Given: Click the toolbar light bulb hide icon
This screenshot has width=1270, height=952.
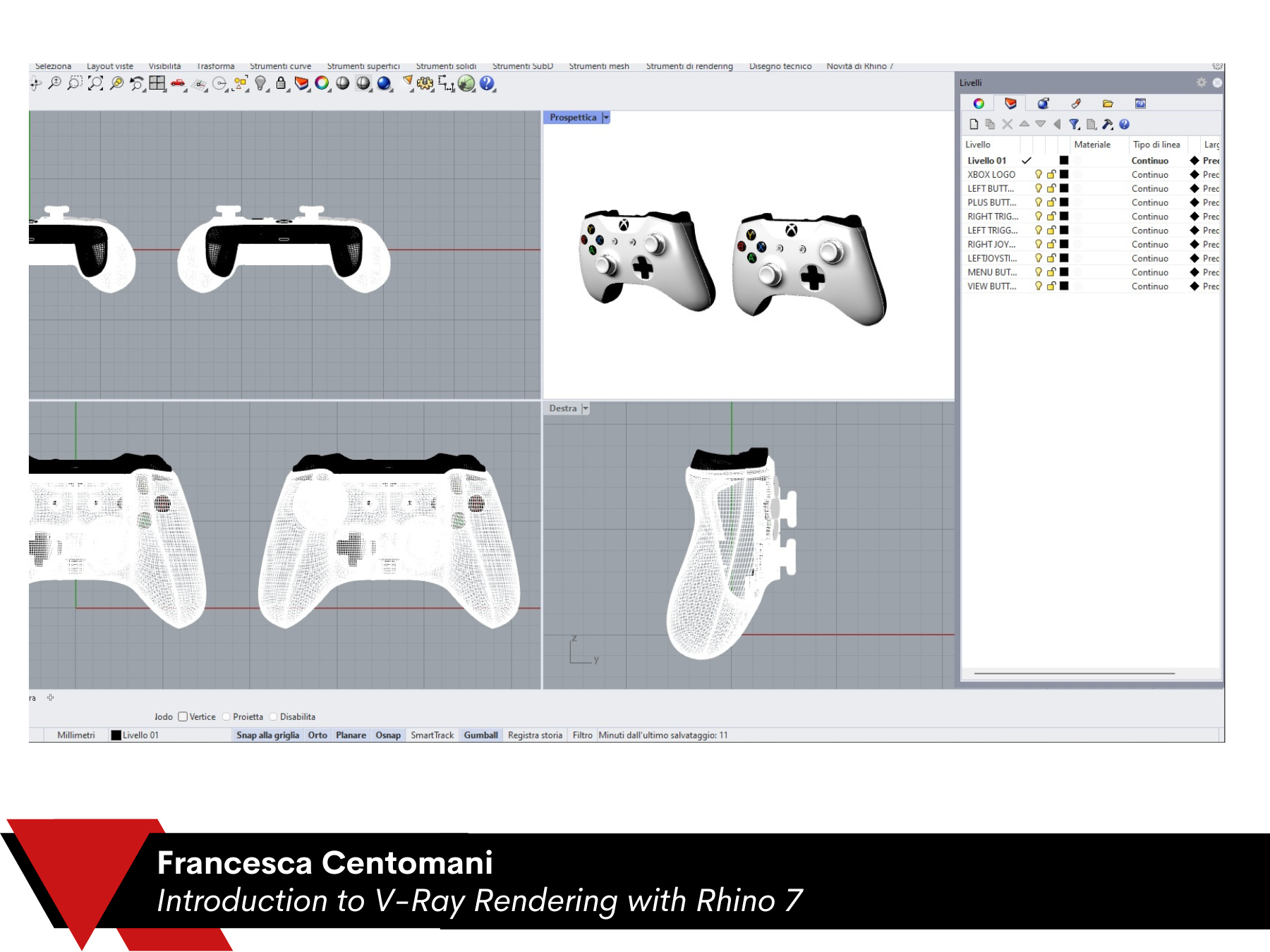Looking at the screenshot, I should tap(260, 84).
